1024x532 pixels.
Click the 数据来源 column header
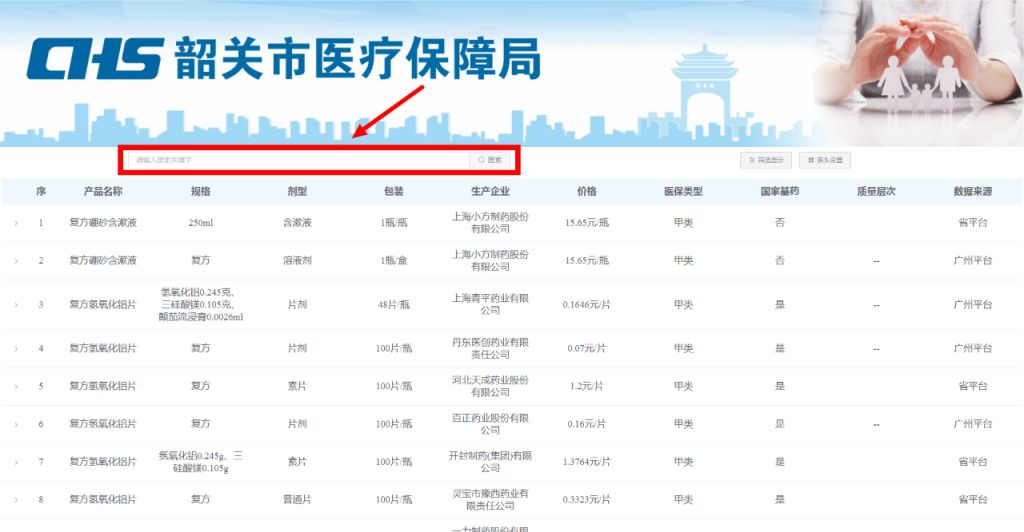973,191
